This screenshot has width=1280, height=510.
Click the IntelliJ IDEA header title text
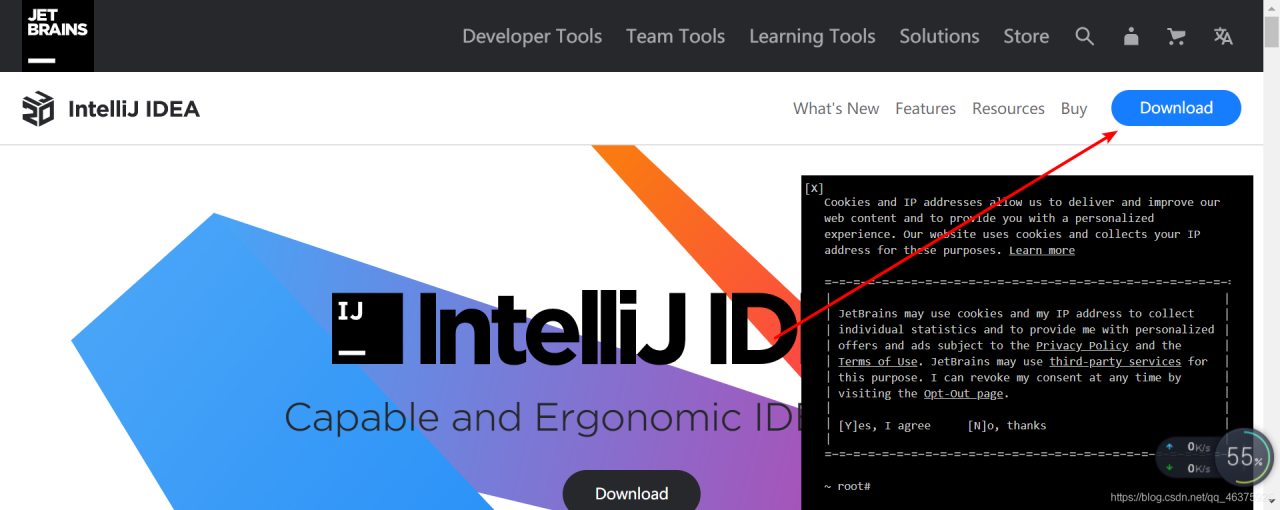(134, 108)
